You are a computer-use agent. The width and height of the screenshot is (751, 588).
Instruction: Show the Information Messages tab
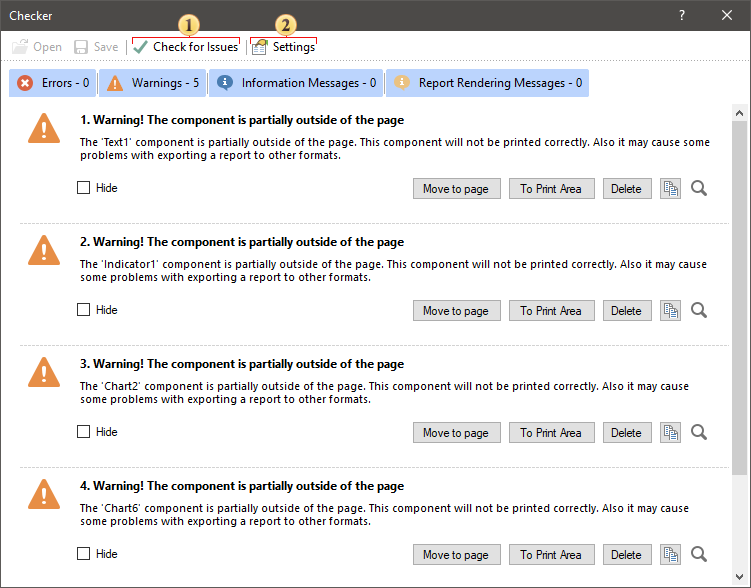(296, 83)
